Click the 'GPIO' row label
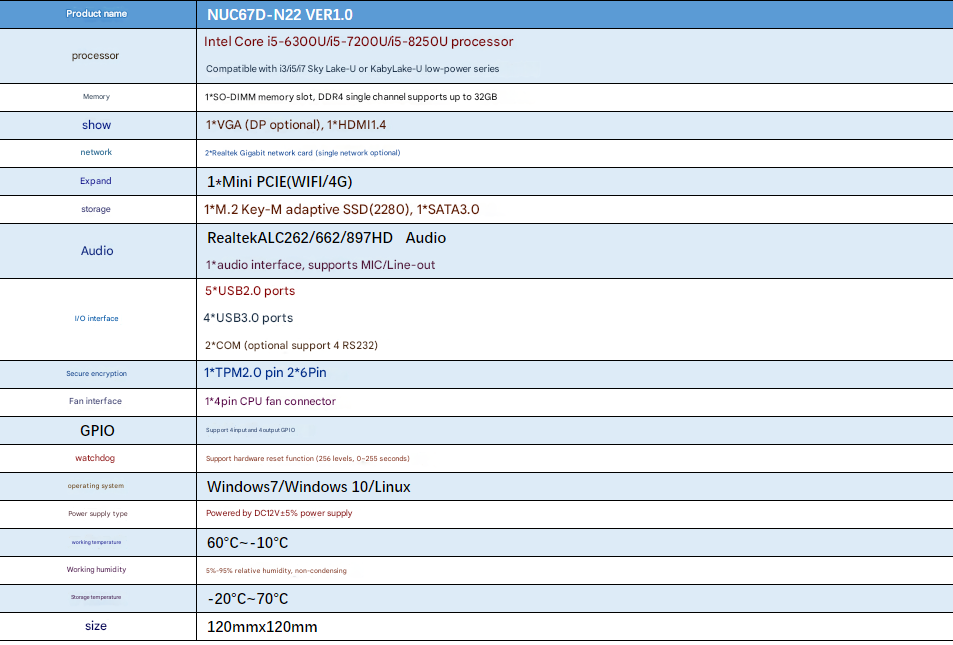Viewport: 953px width, 645px height. click(97, 430)
